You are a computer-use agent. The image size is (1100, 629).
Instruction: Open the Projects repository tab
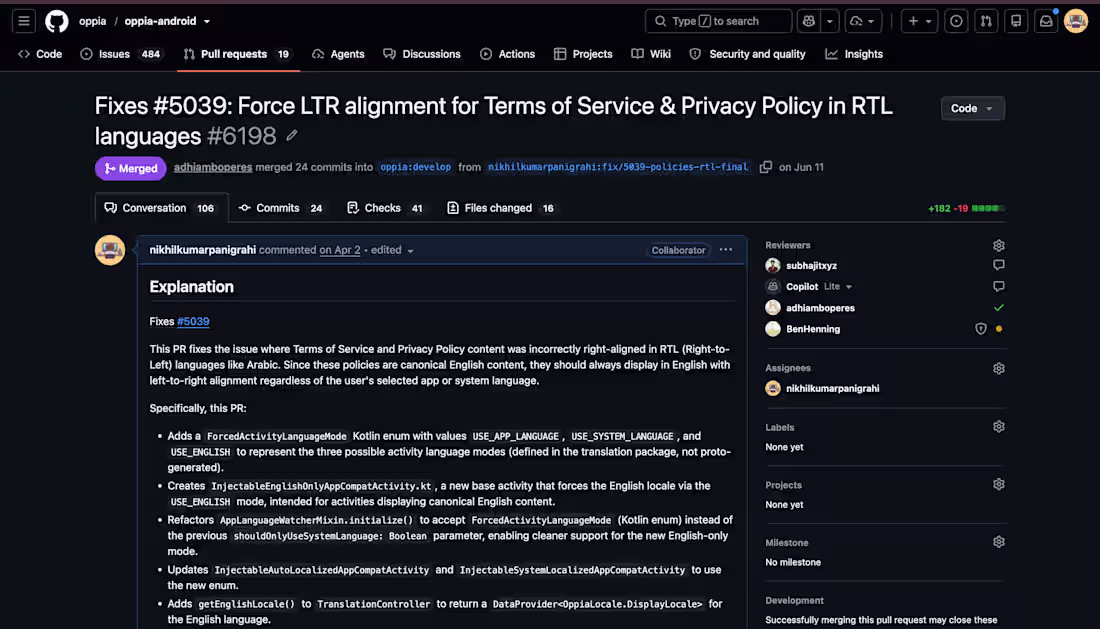[x=583, y=54]
